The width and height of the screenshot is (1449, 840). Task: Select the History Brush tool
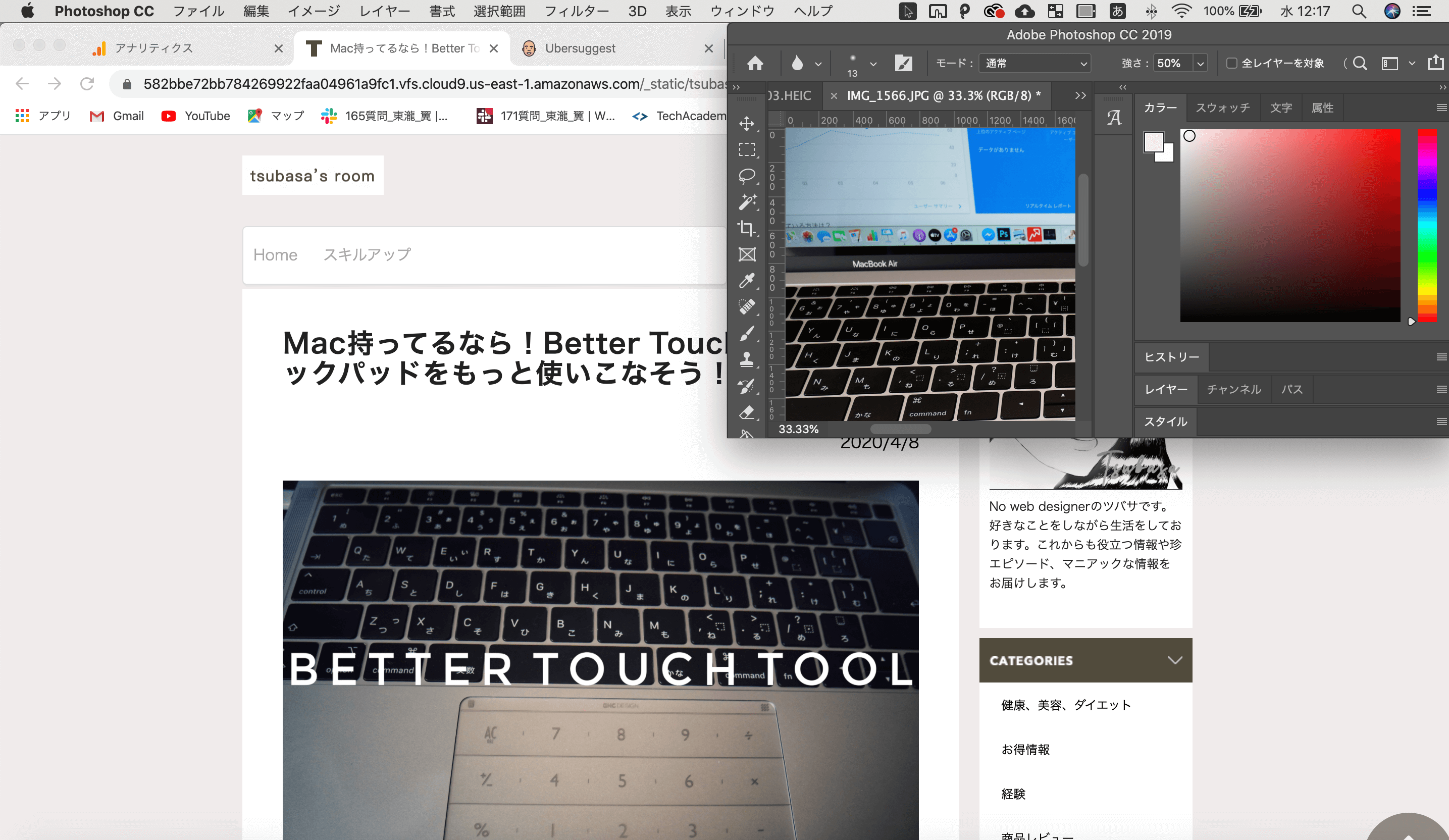click(x=747, y=386)
